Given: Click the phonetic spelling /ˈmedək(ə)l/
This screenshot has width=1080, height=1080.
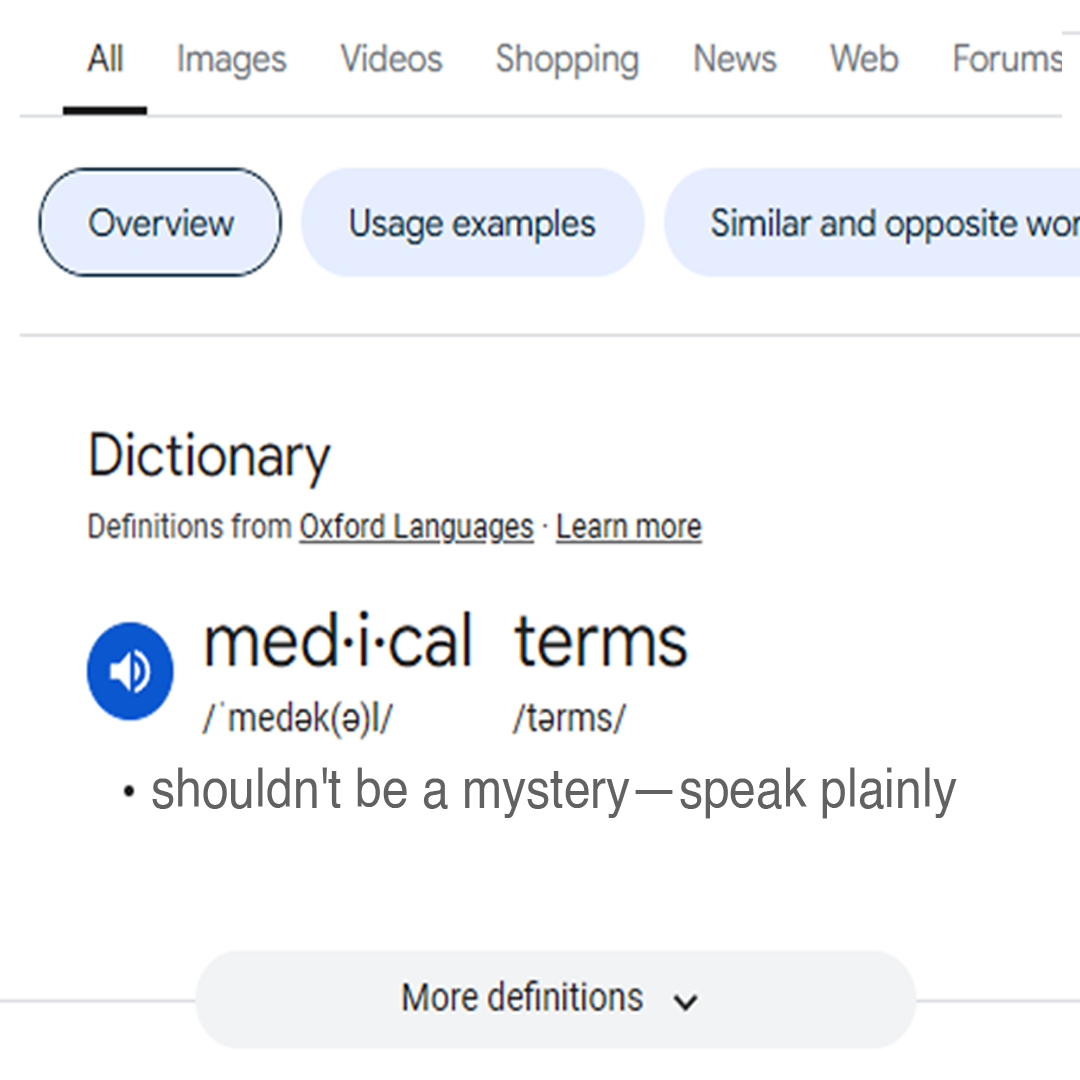Looking at the screenshot, I should (297, 718).
